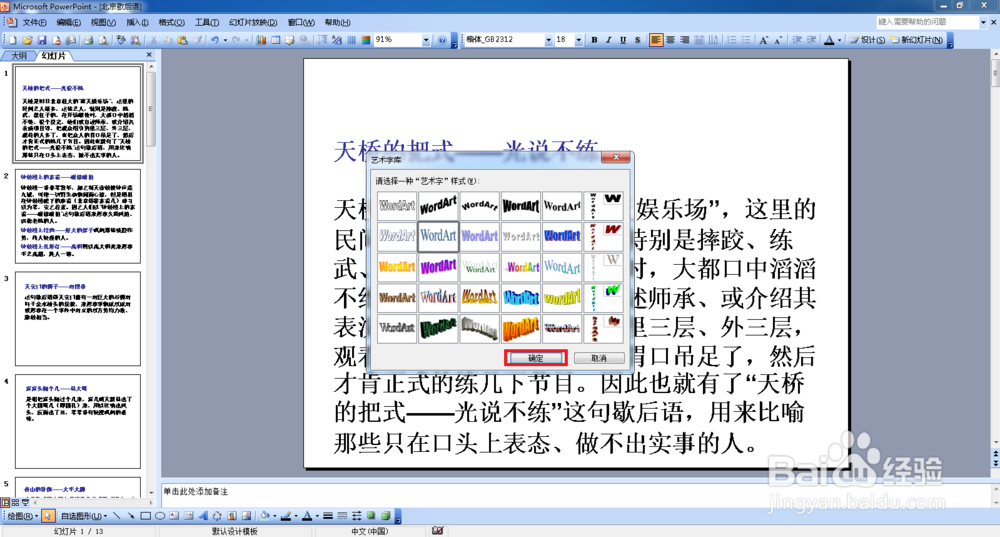Open the font name dropdown
This screenshot has width=1000, height=537.
pyautogui.click(x=548, y=40)
